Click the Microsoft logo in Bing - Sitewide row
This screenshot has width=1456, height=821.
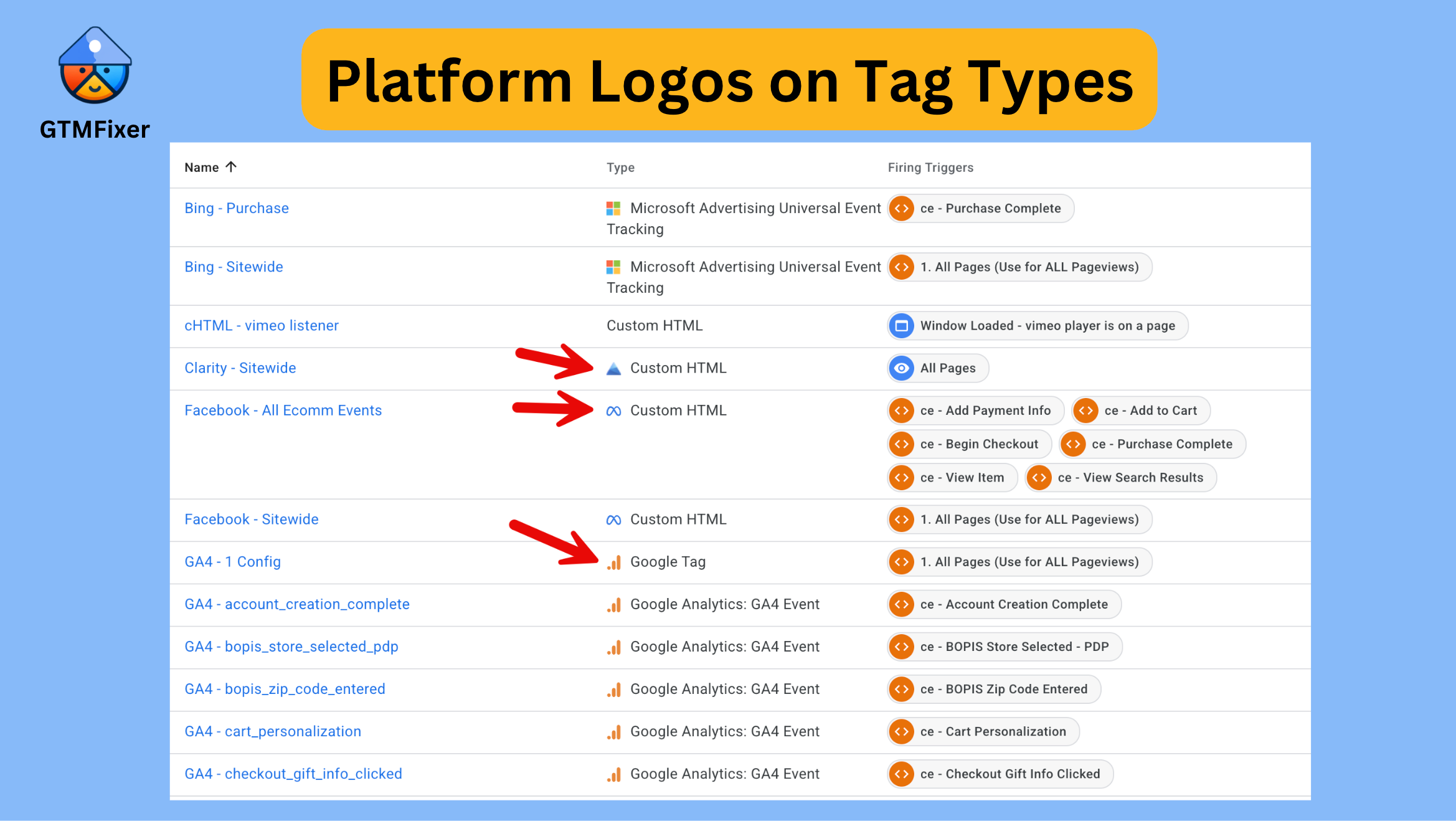coord(613,267)
